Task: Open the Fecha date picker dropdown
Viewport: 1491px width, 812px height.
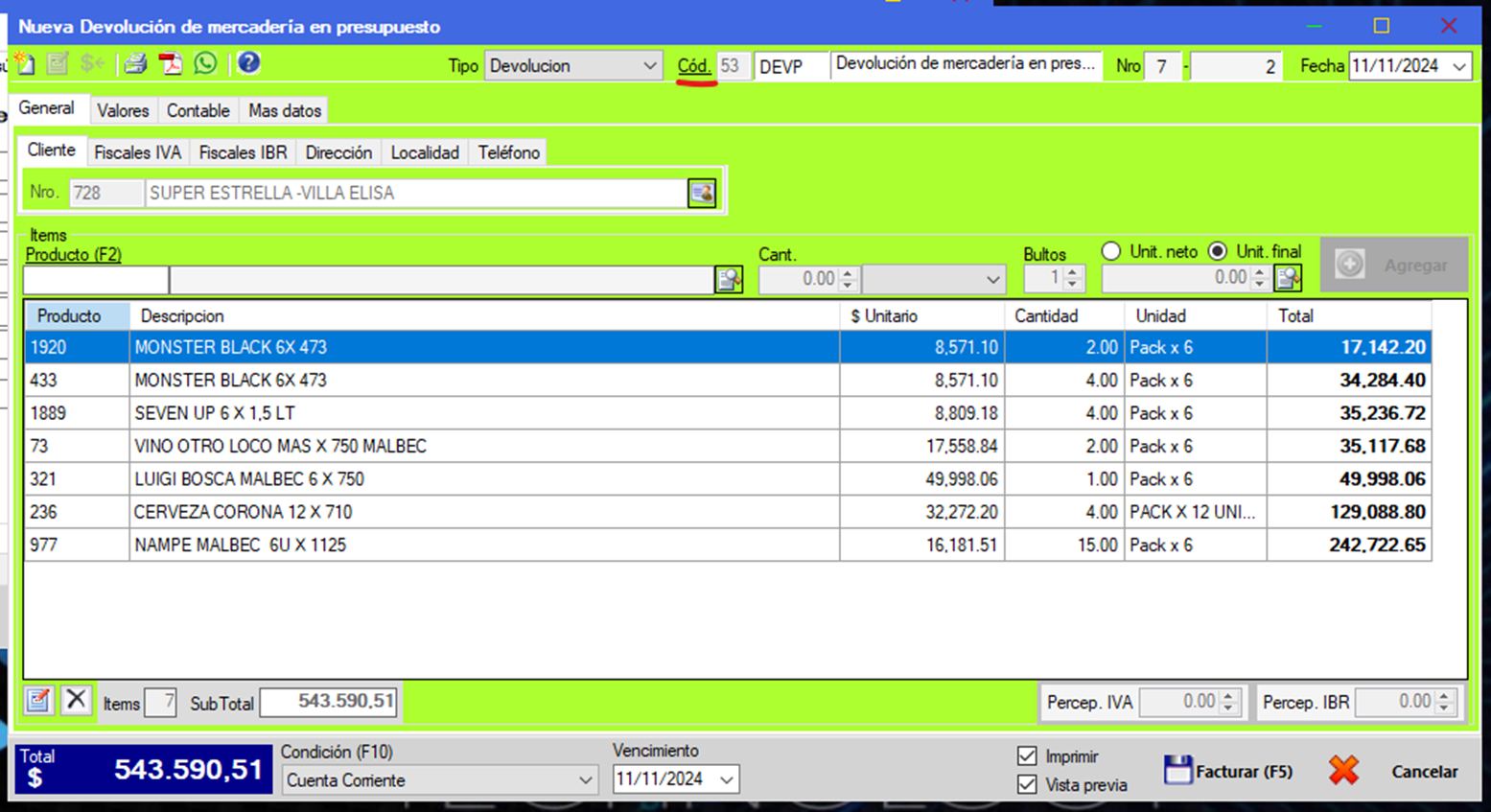Action: (1459, 66)
